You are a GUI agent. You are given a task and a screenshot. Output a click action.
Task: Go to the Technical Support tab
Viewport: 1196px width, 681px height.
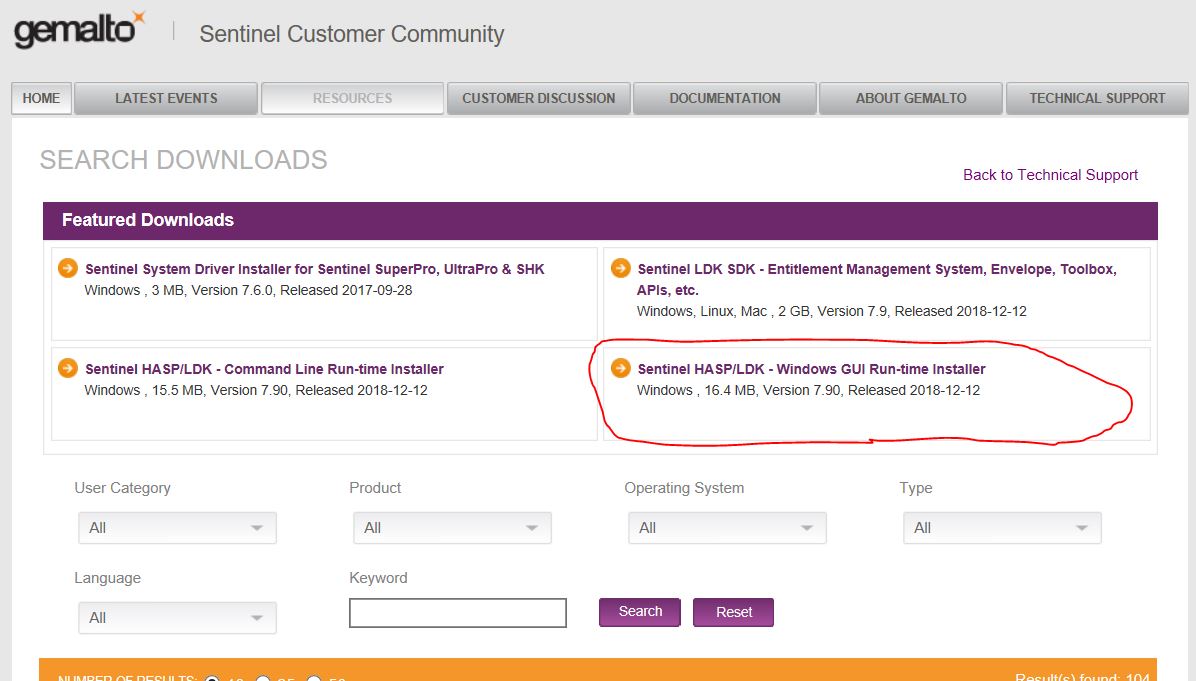(x=1097, y=98)
